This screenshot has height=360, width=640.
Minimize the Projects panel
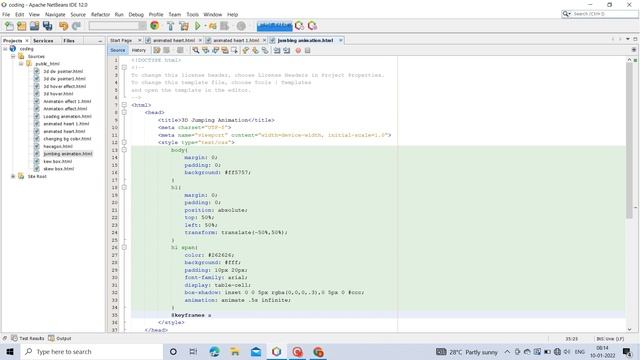coord(100,41)
